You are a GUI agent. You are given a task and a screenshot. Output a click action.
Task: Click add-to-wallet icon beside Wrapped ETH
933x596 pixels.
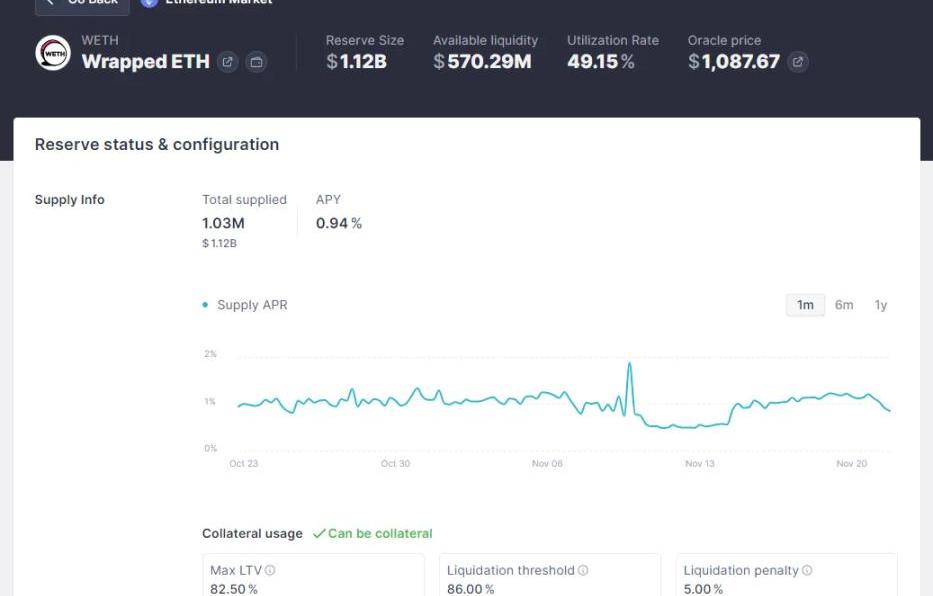pyautogui.click(x=256, y=62)
